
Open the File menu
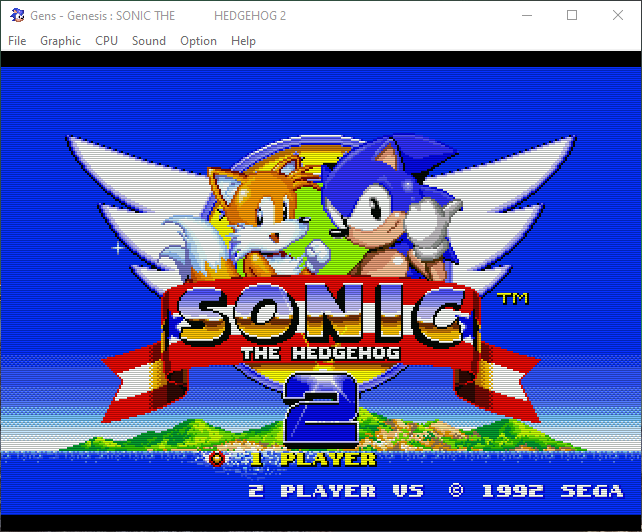17,41
